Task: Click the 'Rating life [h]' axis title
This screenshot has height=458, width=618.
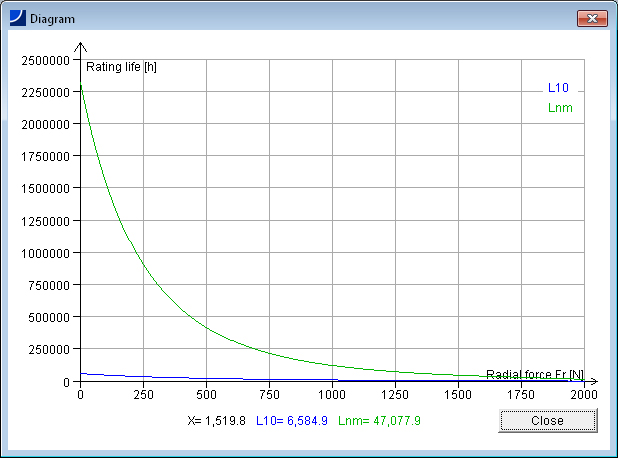Action: click(121, 67)
